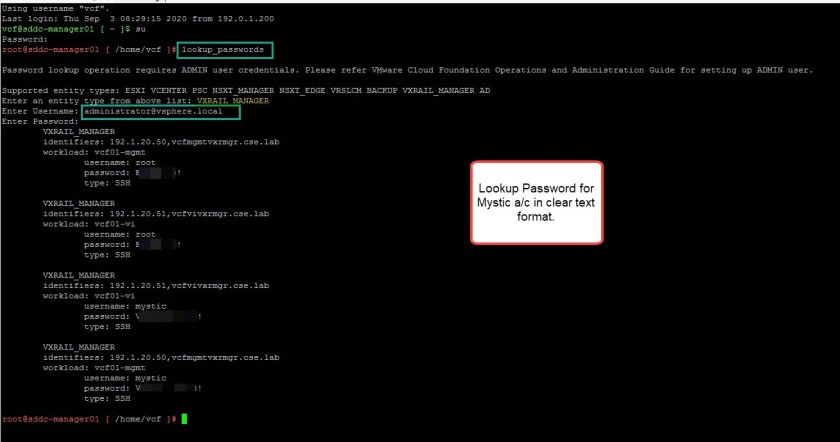
Task: Click the yellow VXRAIL_MANAGER entity type input
Action: pos(233,101)
